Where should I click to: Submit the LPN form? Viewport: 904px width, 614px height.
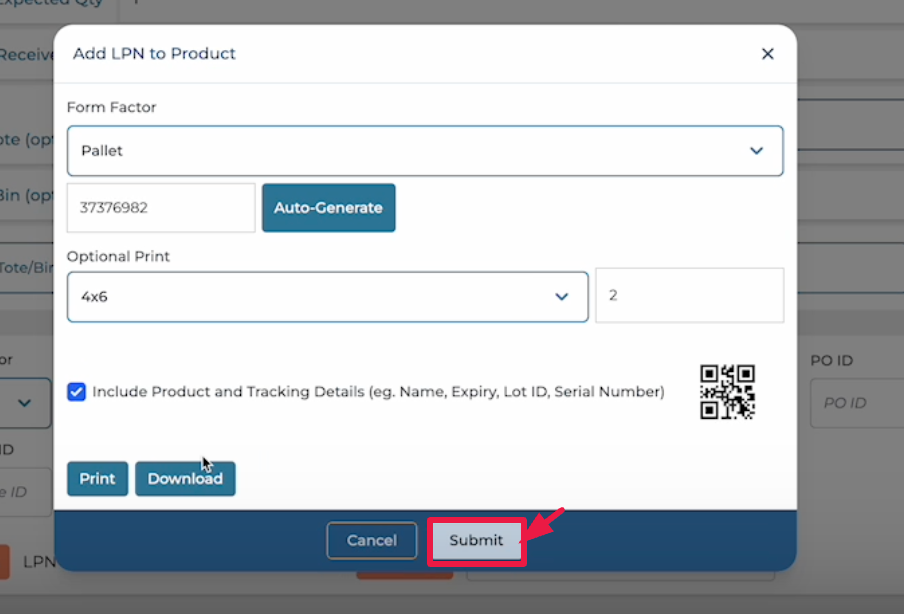click(x=476, y=541)
